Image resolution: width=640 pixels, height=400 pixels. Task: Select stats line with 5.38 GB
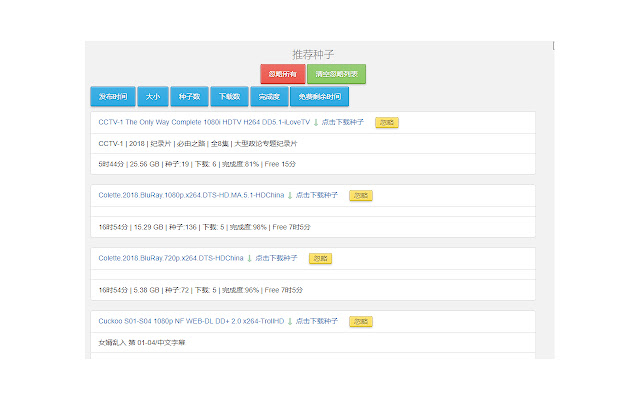coord(200,290)
